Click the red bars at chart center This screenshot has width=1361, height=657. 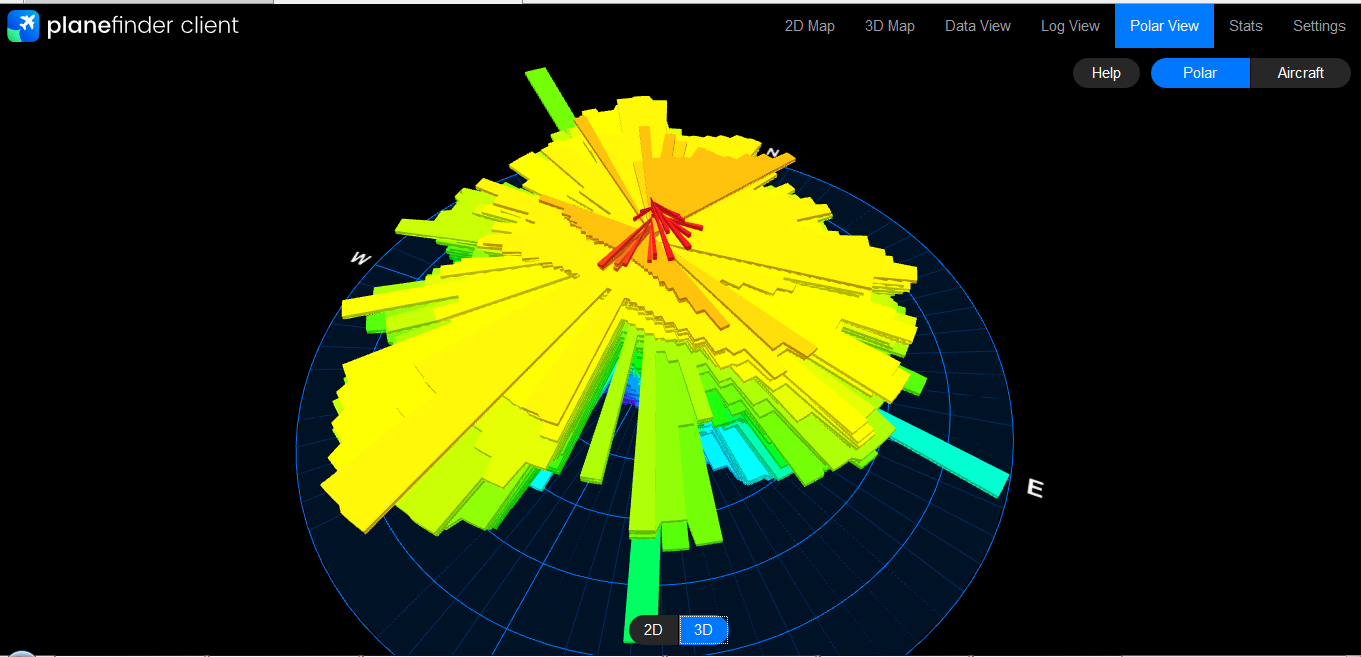650,236
